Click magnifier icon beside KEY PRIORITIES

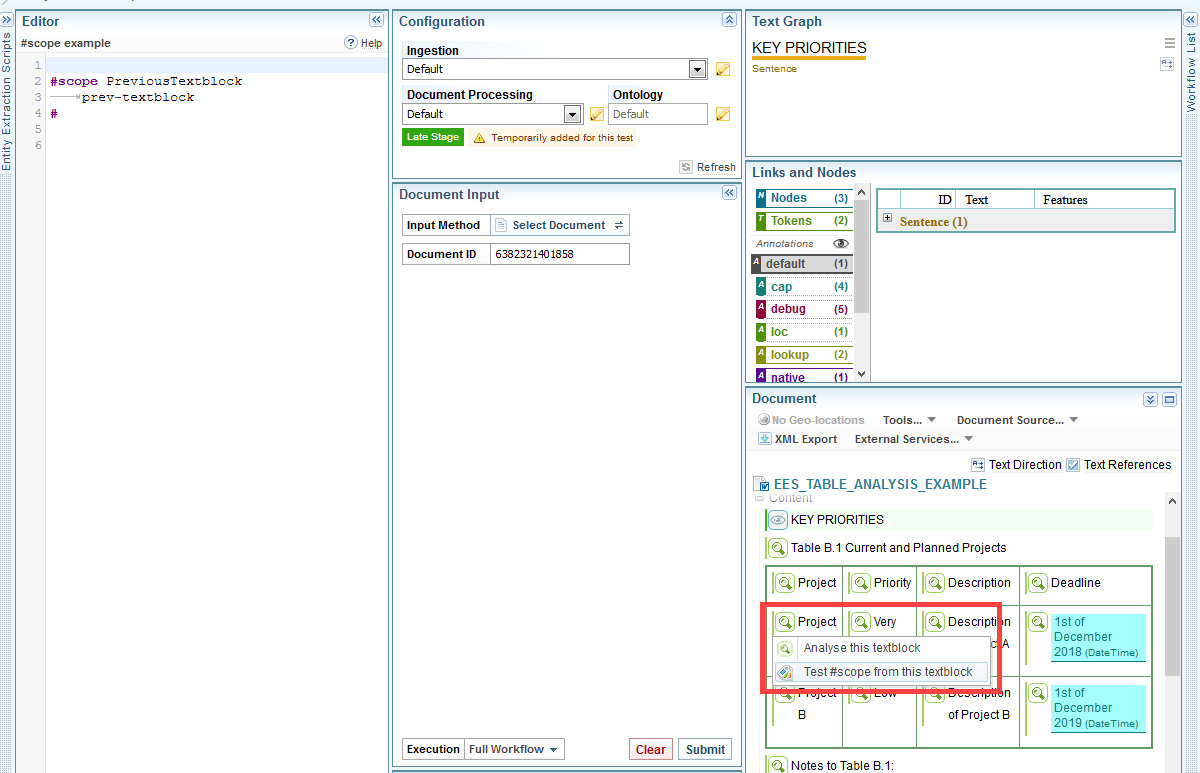tap(778, 520)
